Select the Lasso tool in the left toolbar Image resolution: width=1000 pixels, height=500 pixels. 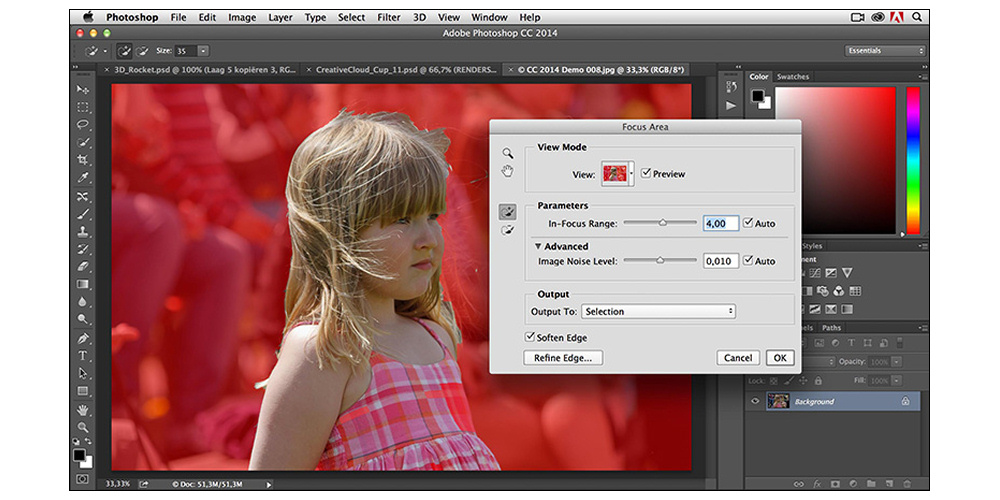pyautogui.click(x=83, y=125)
